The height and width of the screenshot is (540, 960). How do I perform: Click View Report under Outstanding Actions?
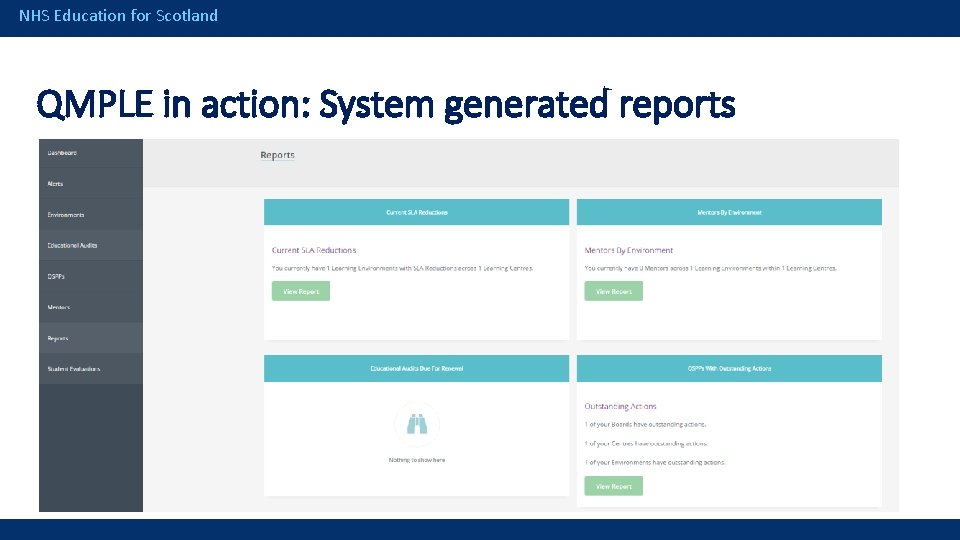click(613, 486)
